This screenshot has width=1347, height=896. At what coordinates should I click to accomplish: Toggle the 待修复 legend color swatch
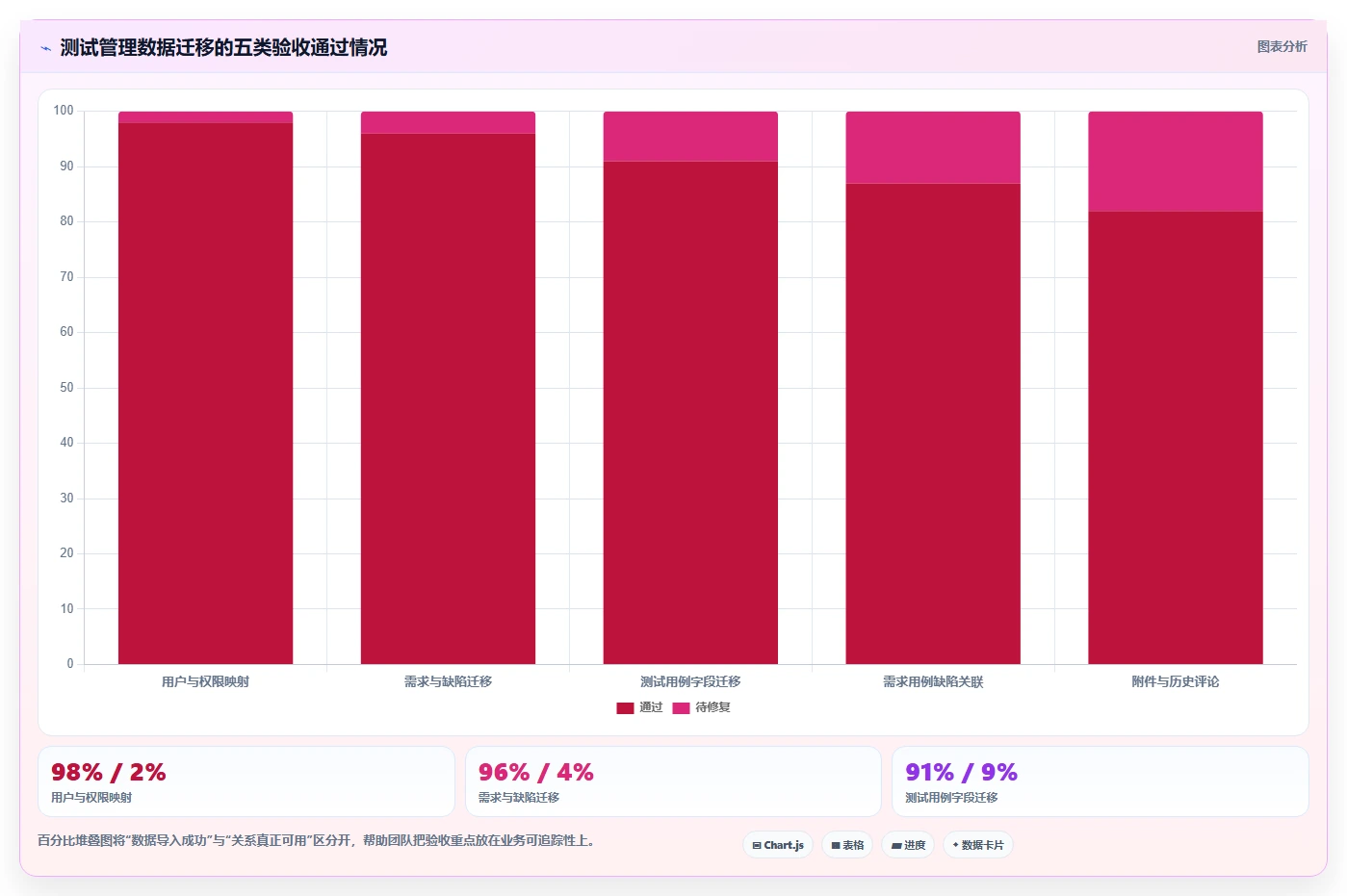pos(681,707)
